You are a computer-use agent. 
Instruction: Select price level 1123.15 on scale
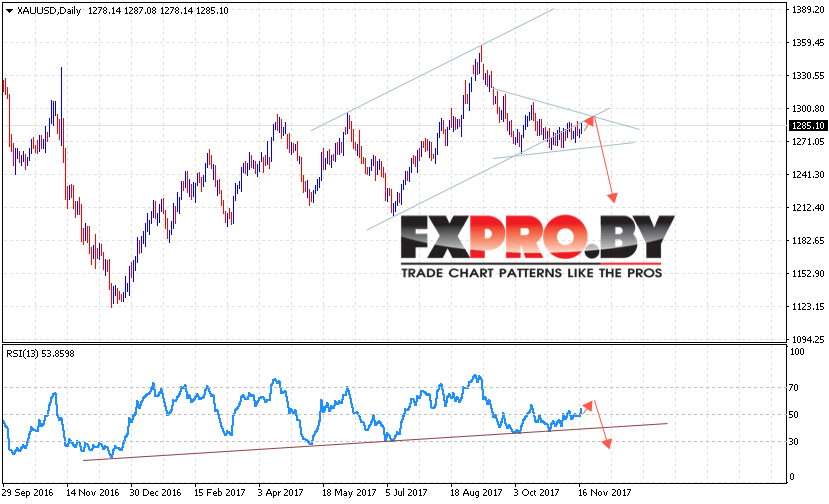point(808,306)
